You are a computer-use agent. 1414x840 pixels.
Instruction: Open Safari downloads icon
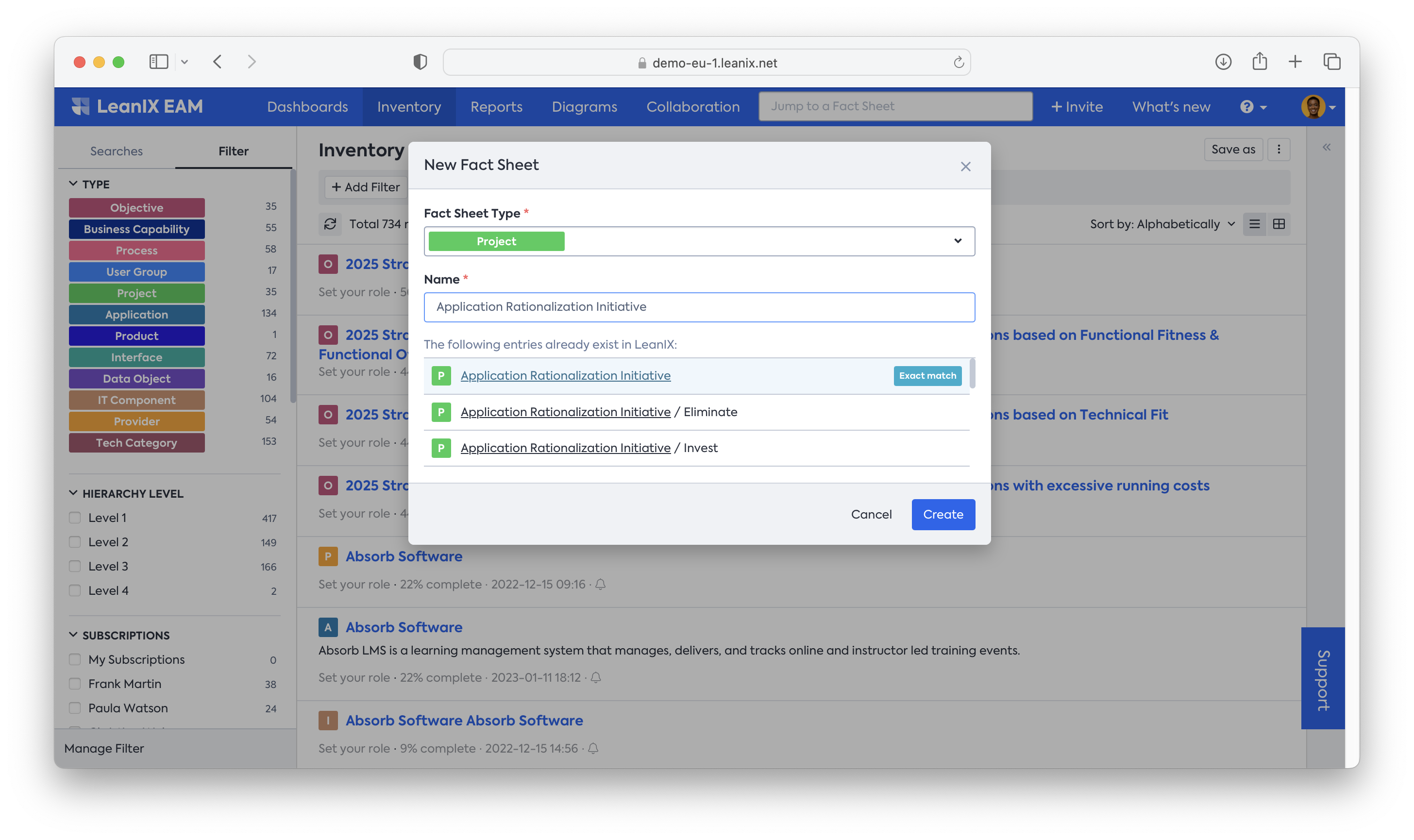[1223, 62]
